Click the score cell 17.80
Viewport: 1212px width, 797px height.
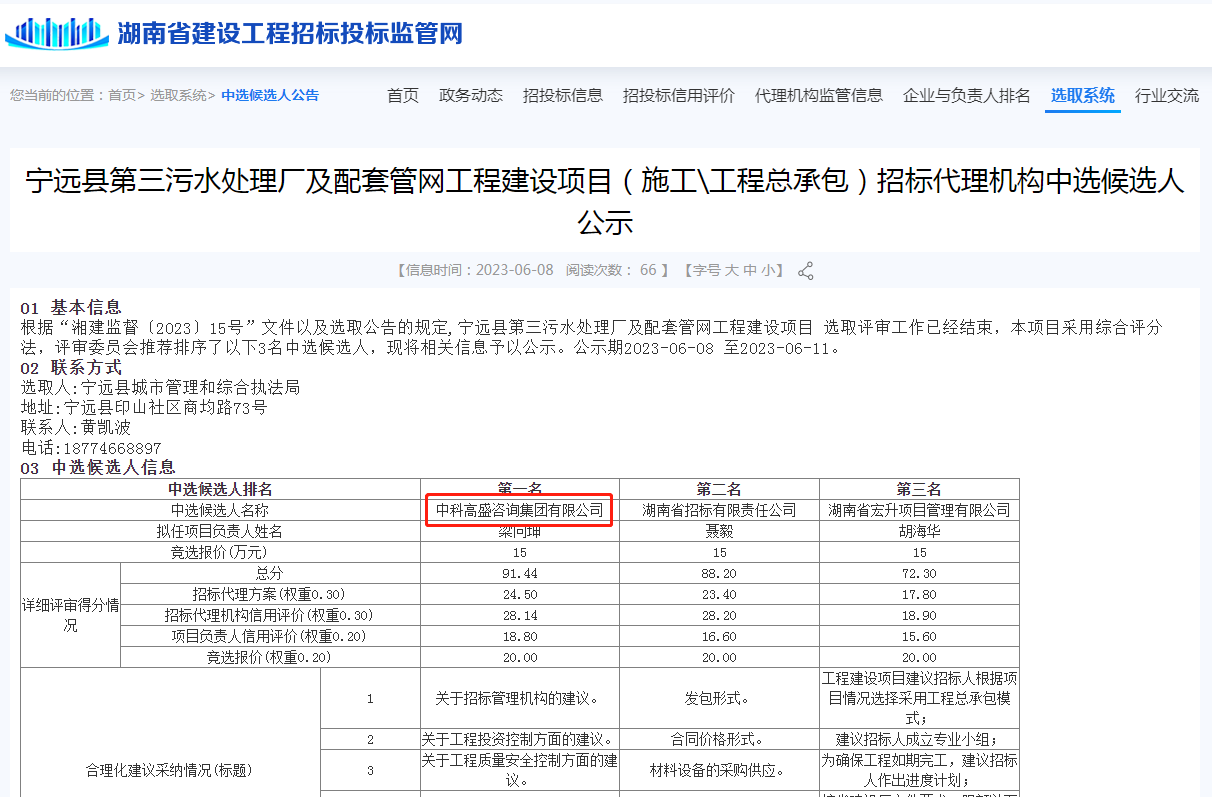pyautogui.click(x=919, y=594)
